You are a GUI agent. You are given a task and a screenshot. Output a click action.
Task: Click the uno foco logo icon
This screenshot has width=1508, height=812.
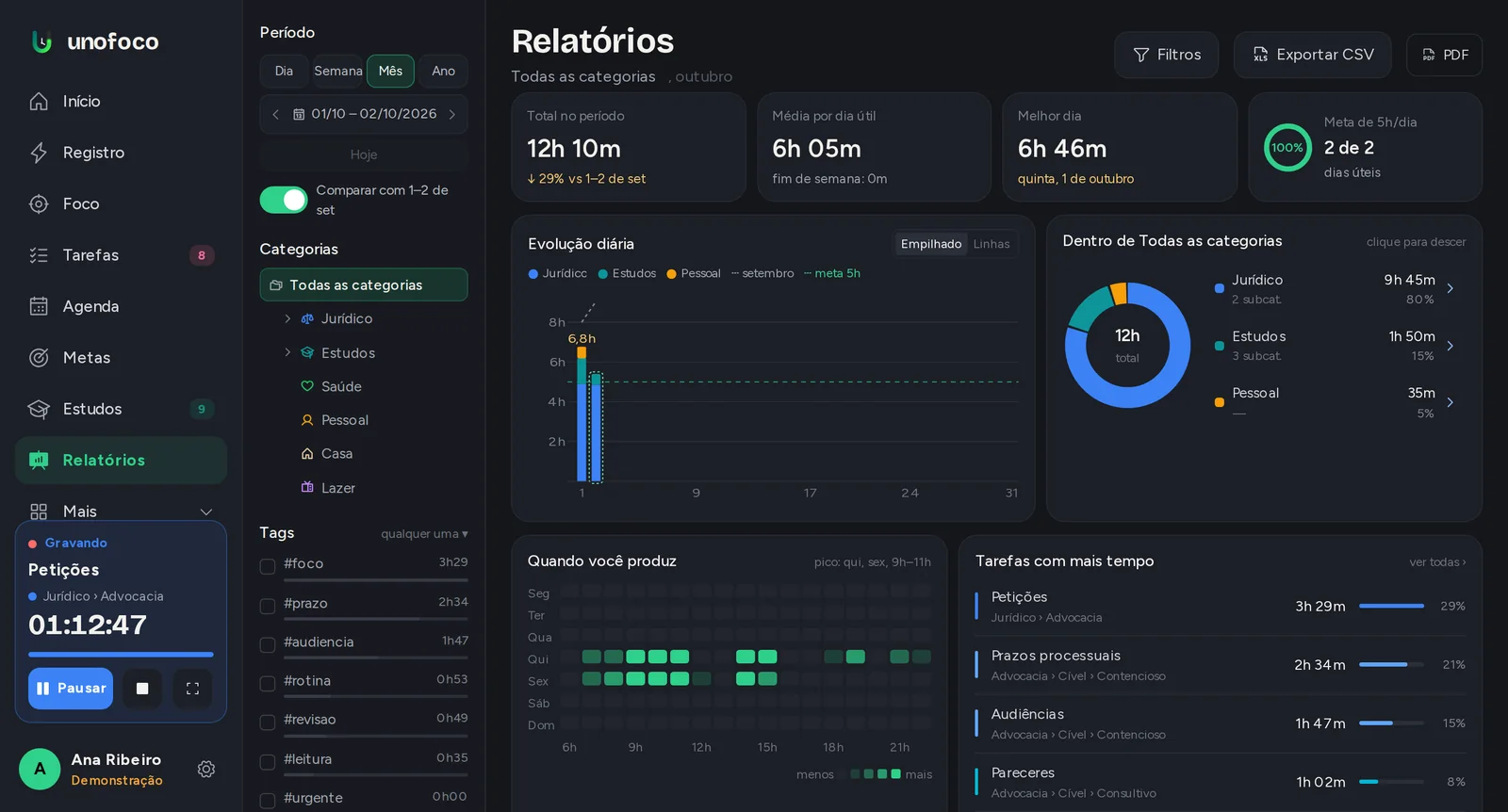click(41, 41)
